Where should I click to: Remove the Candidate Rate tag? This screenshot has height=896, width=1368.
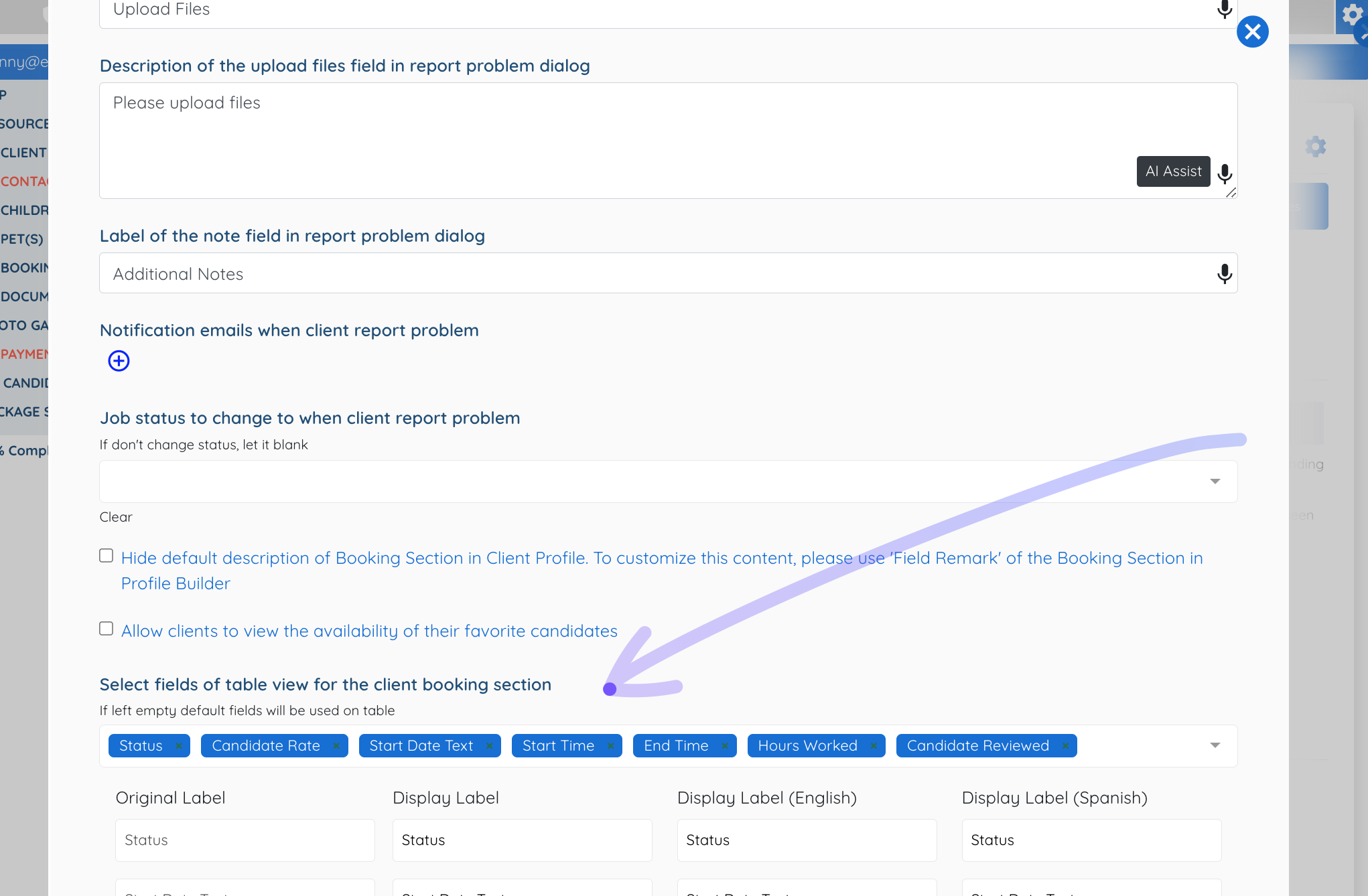(336, 746)
